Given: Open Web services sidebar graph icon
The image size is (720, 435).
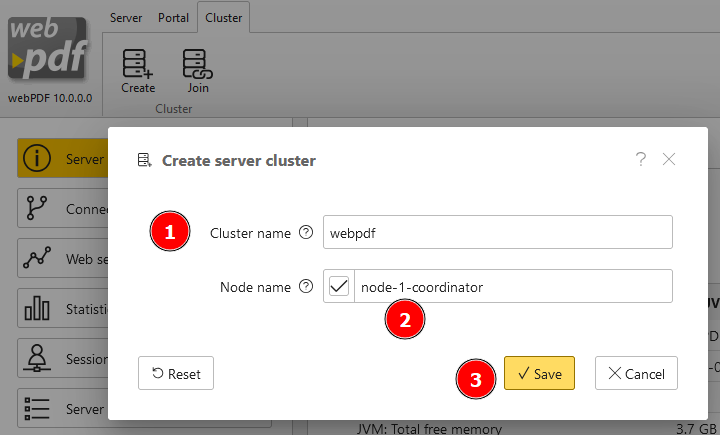Looking at the screenshot, I should 37,258.
